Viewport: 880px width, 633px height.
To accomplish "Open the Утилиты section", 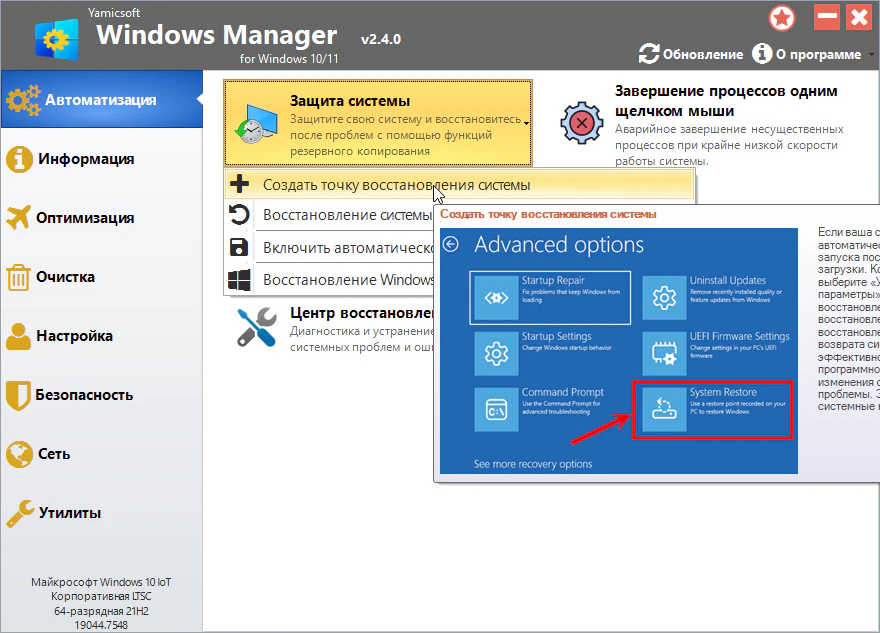I will tap(102, 512).
